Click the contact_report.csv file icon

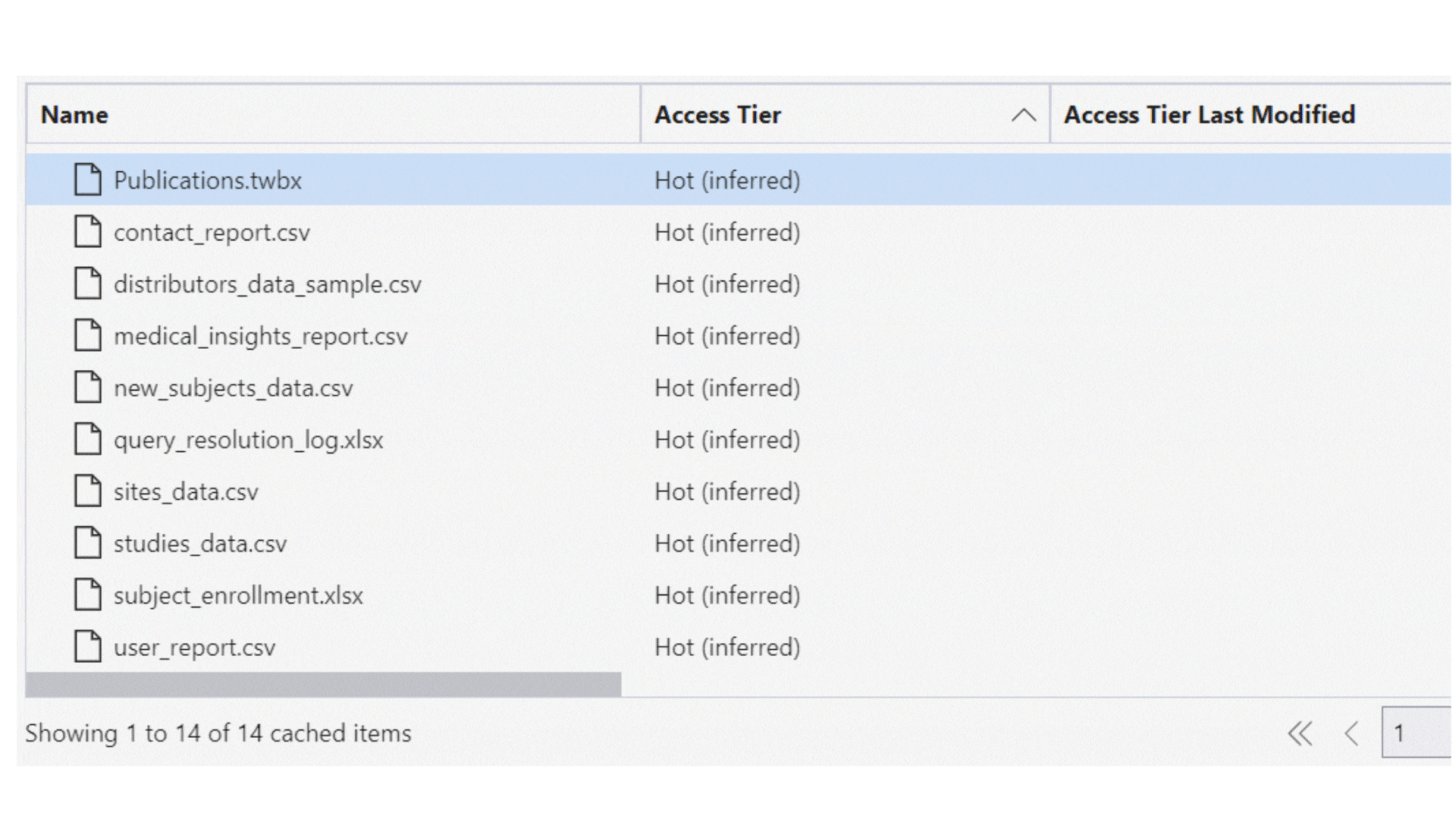(88, 232)
